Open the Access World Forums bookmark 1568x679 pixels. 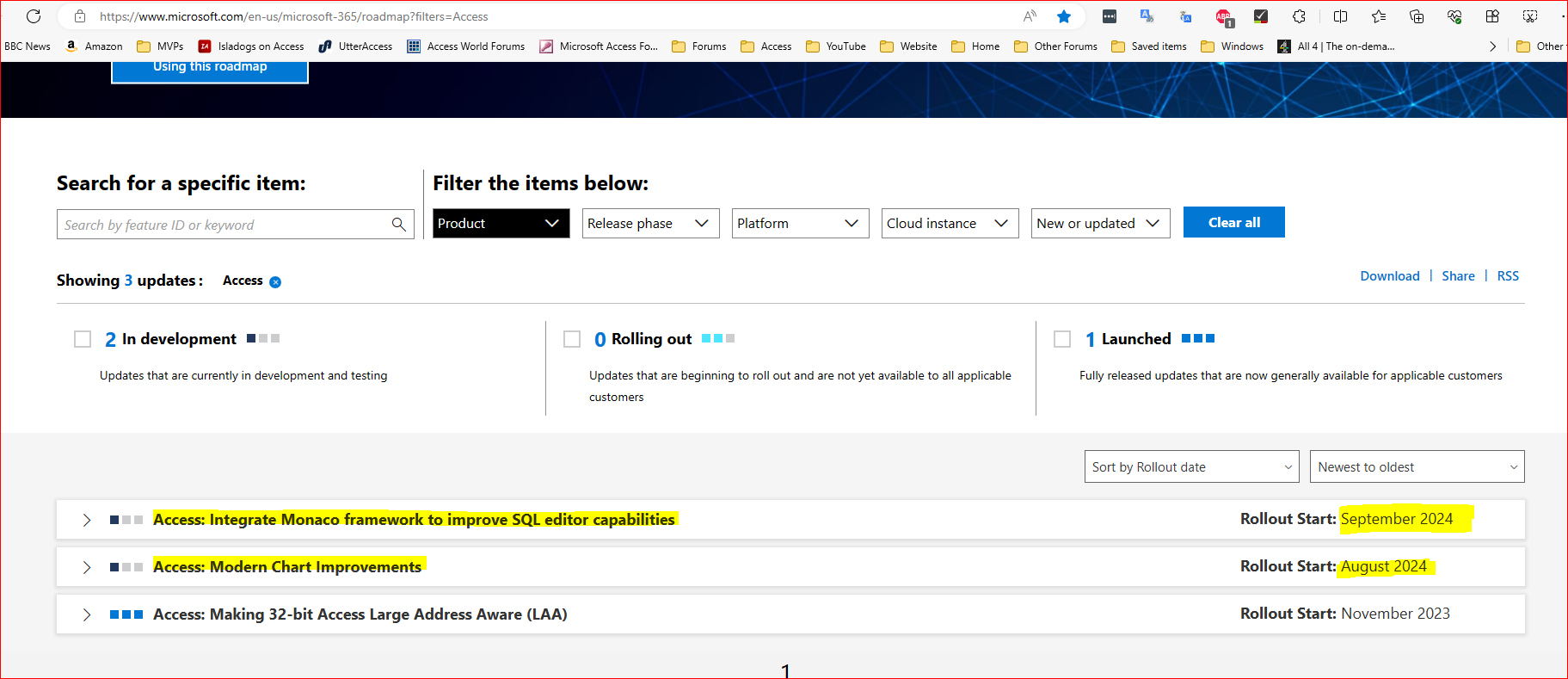[x=466, y=46]
